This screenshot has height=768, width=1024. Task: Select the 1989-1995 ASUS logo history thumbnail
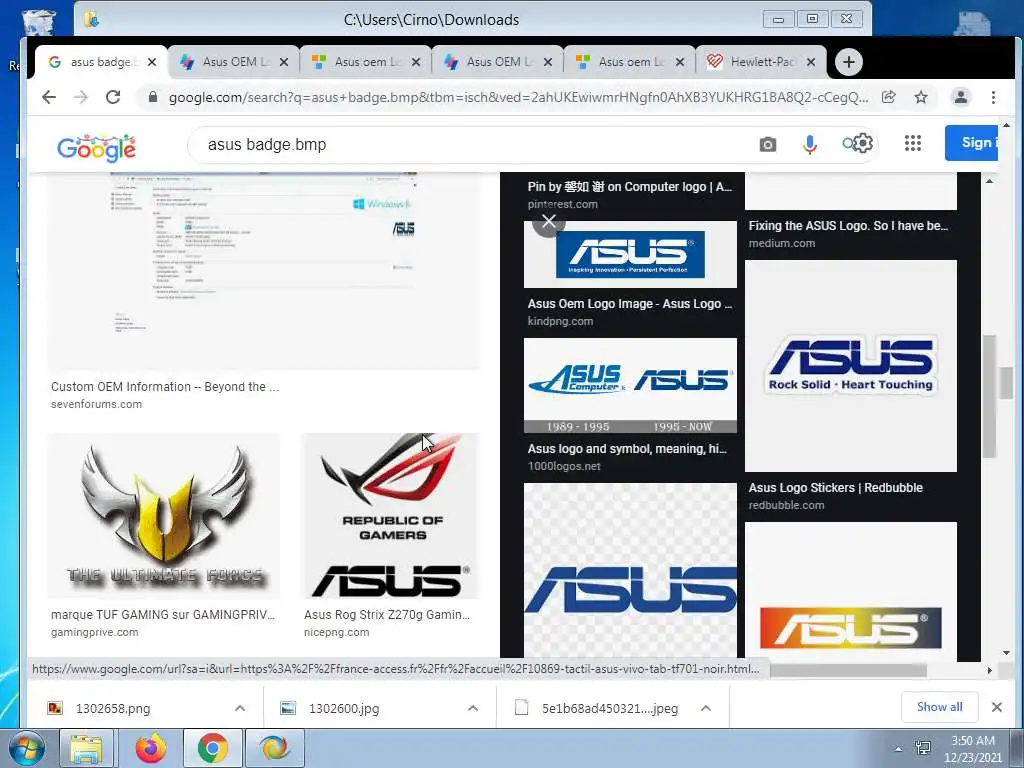630,385
